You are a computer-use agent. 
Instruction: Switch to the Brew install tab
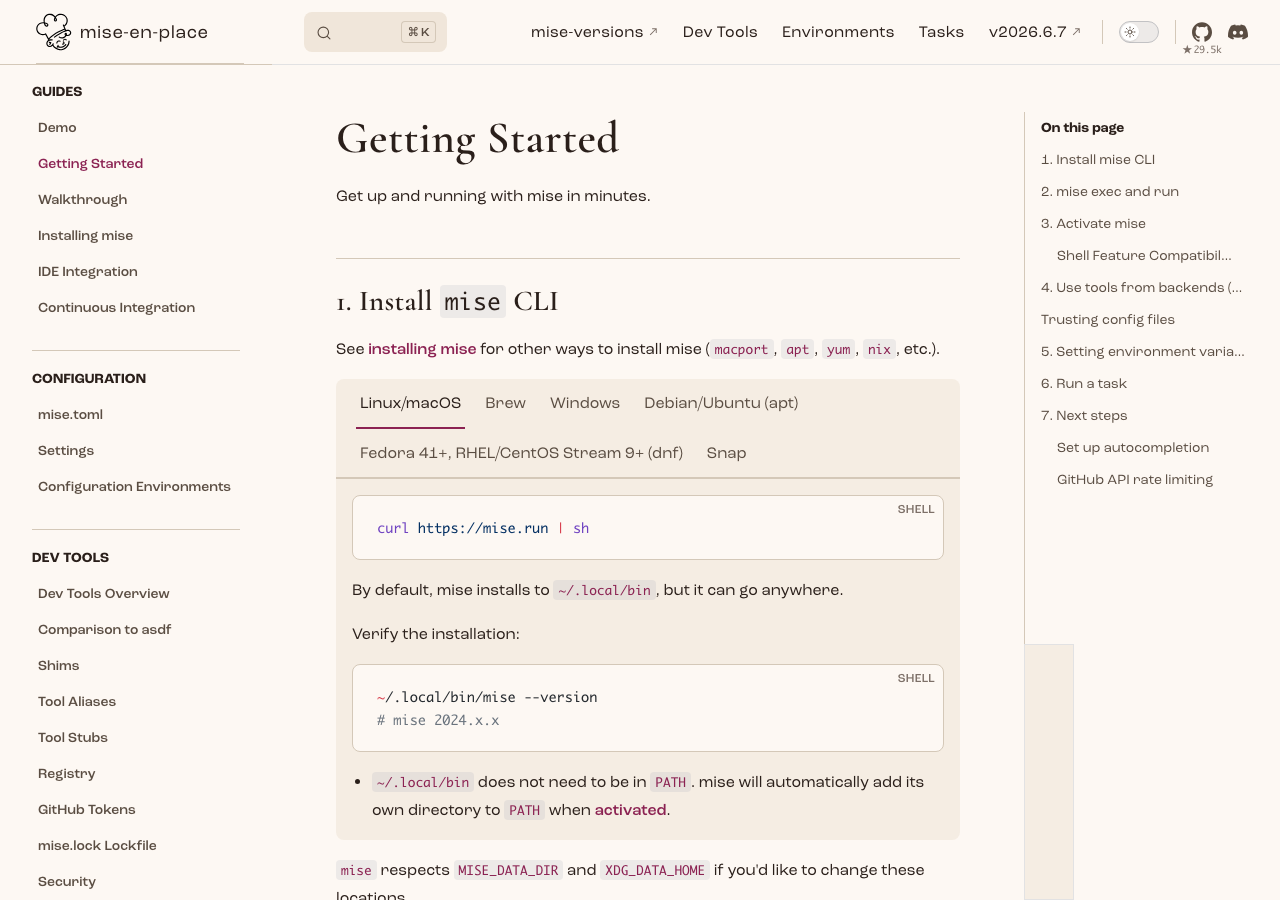505,403
